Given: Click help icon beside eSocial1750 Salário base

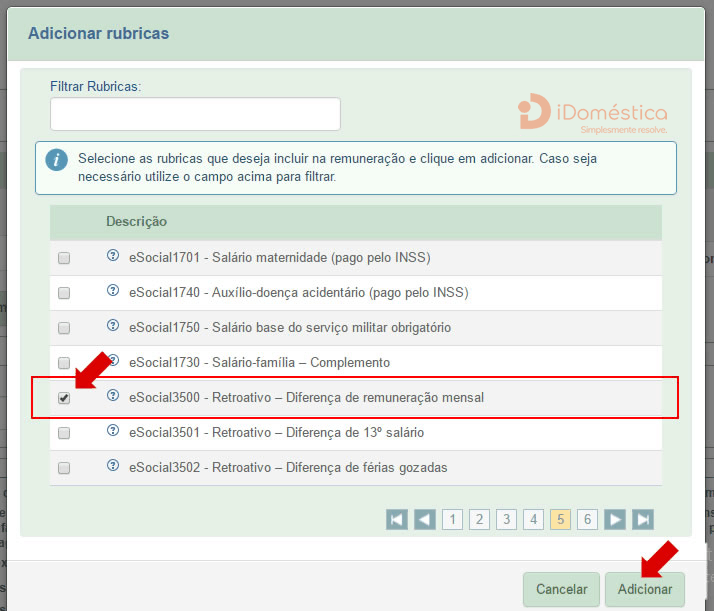Looking at the screenshot, I should (x=113, y=326).
